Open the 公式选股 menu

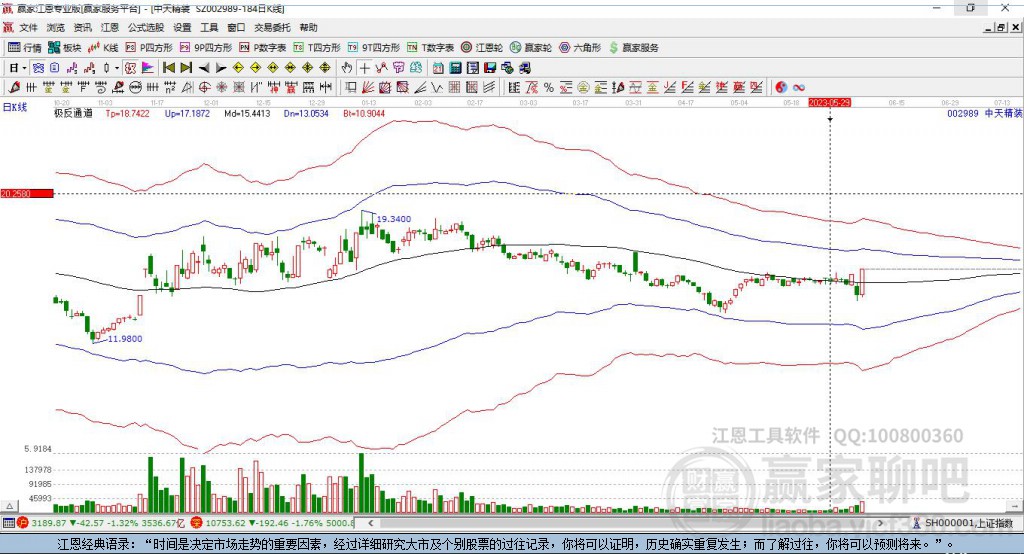(x=146, y=27)
